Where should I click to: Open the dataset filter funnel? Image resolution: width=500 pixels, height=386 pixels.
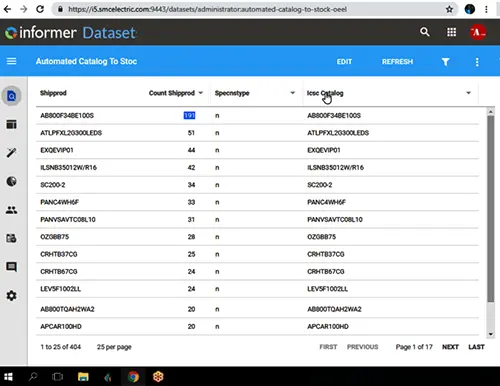[445, 62]
